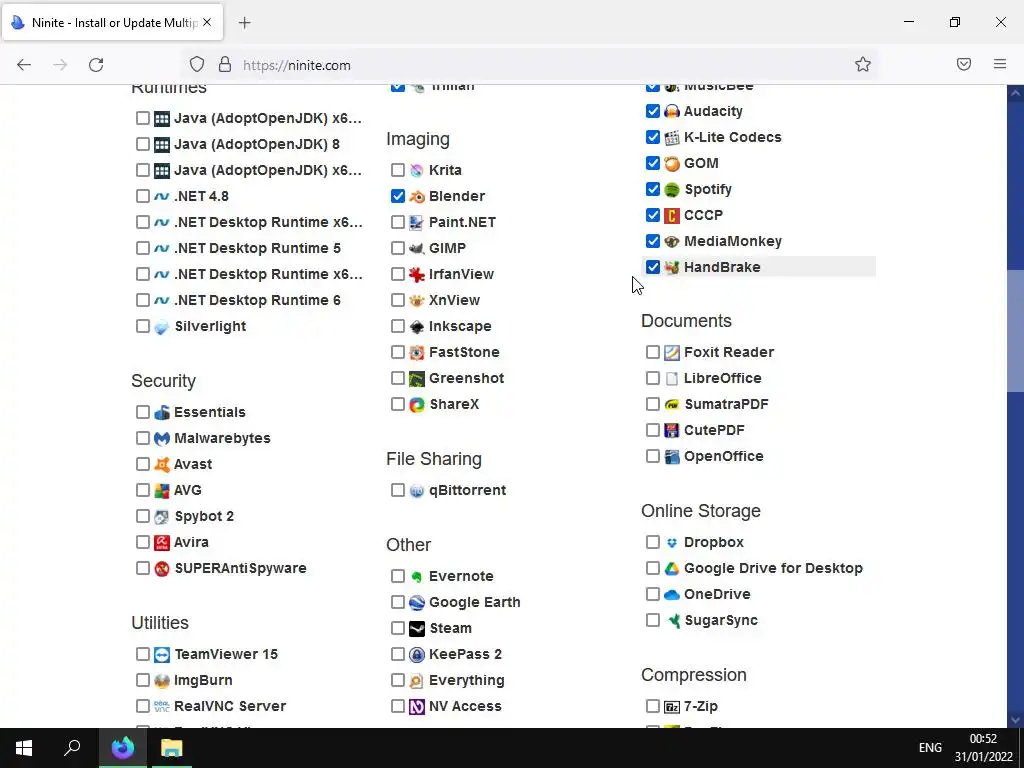Image resolution: width=1024 pixels, height=768 pixels.
Task: Uncheck the Blender checkbox
Action: pos(398,196)
